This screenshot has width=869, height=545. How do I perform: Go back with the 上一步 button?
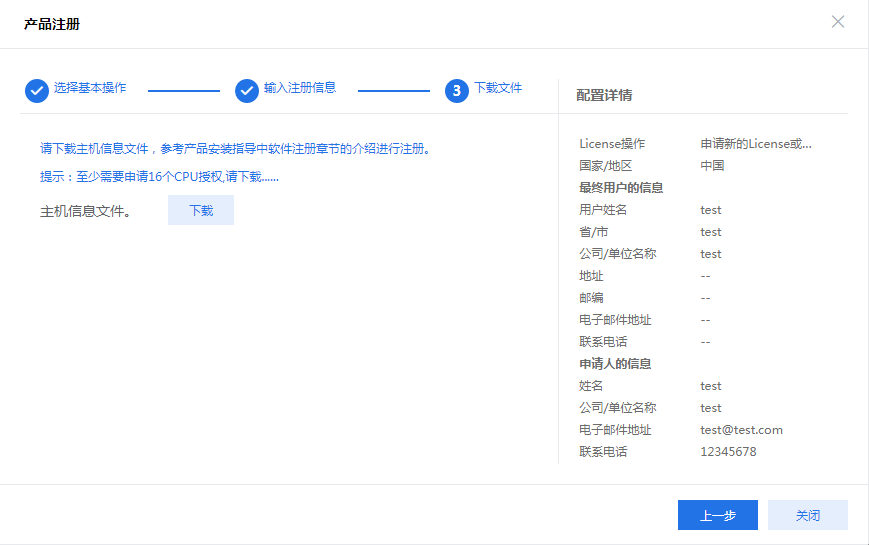coord(718,515)
